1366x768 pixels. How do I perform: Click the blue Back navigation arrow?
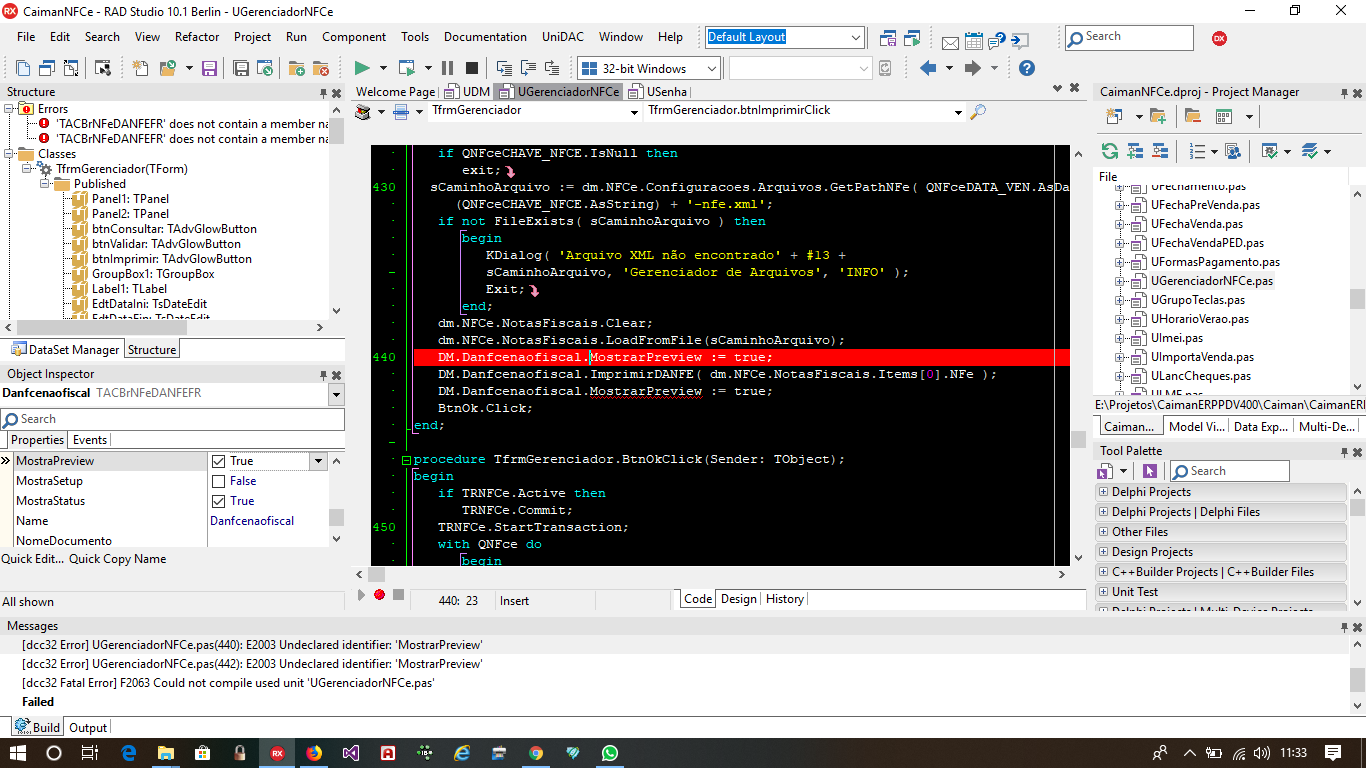pyautogui.click(x=928, y=68)
